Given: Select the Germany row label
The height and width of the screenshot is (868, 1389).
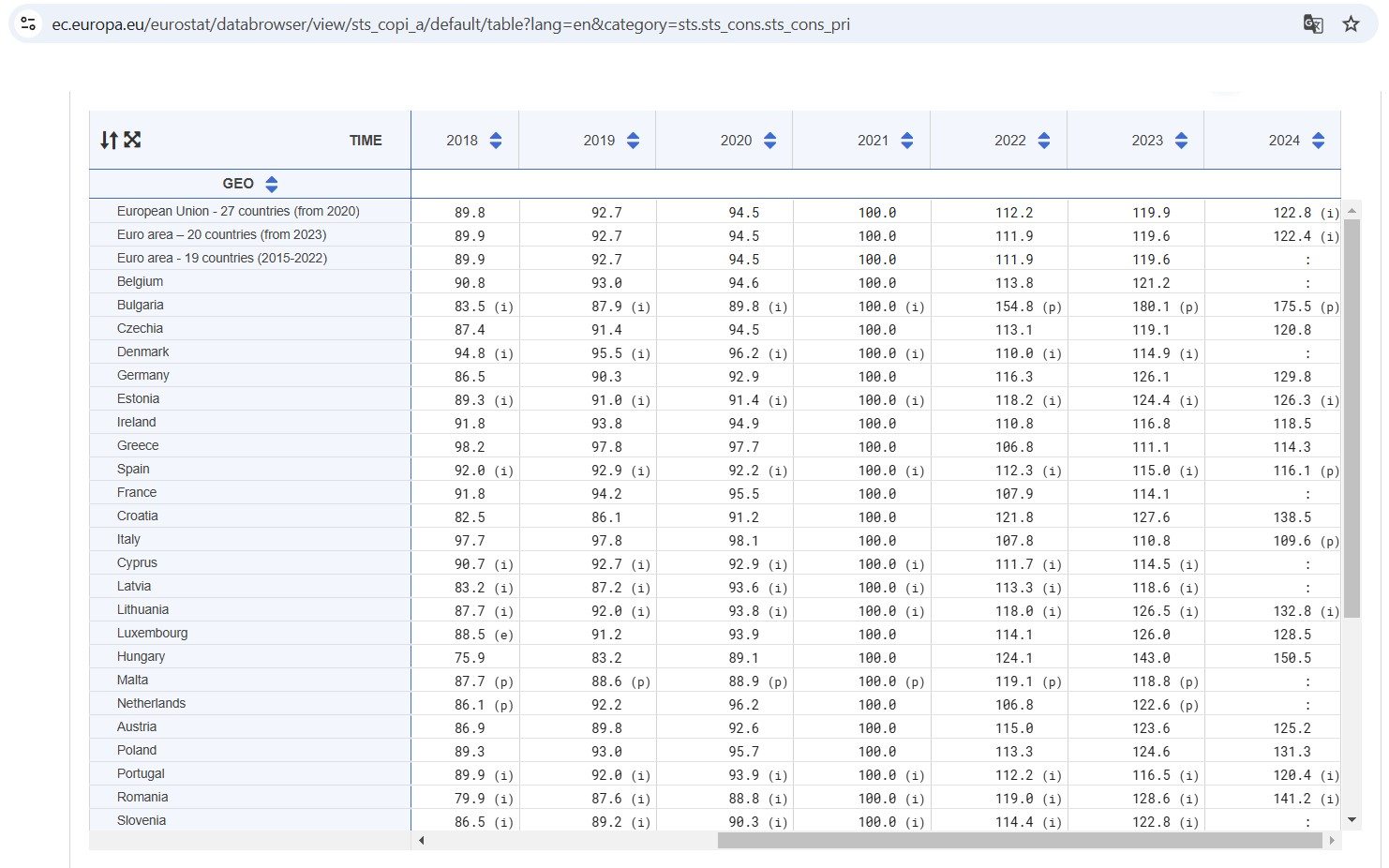Looking at the screenshot, I should 142,376.
